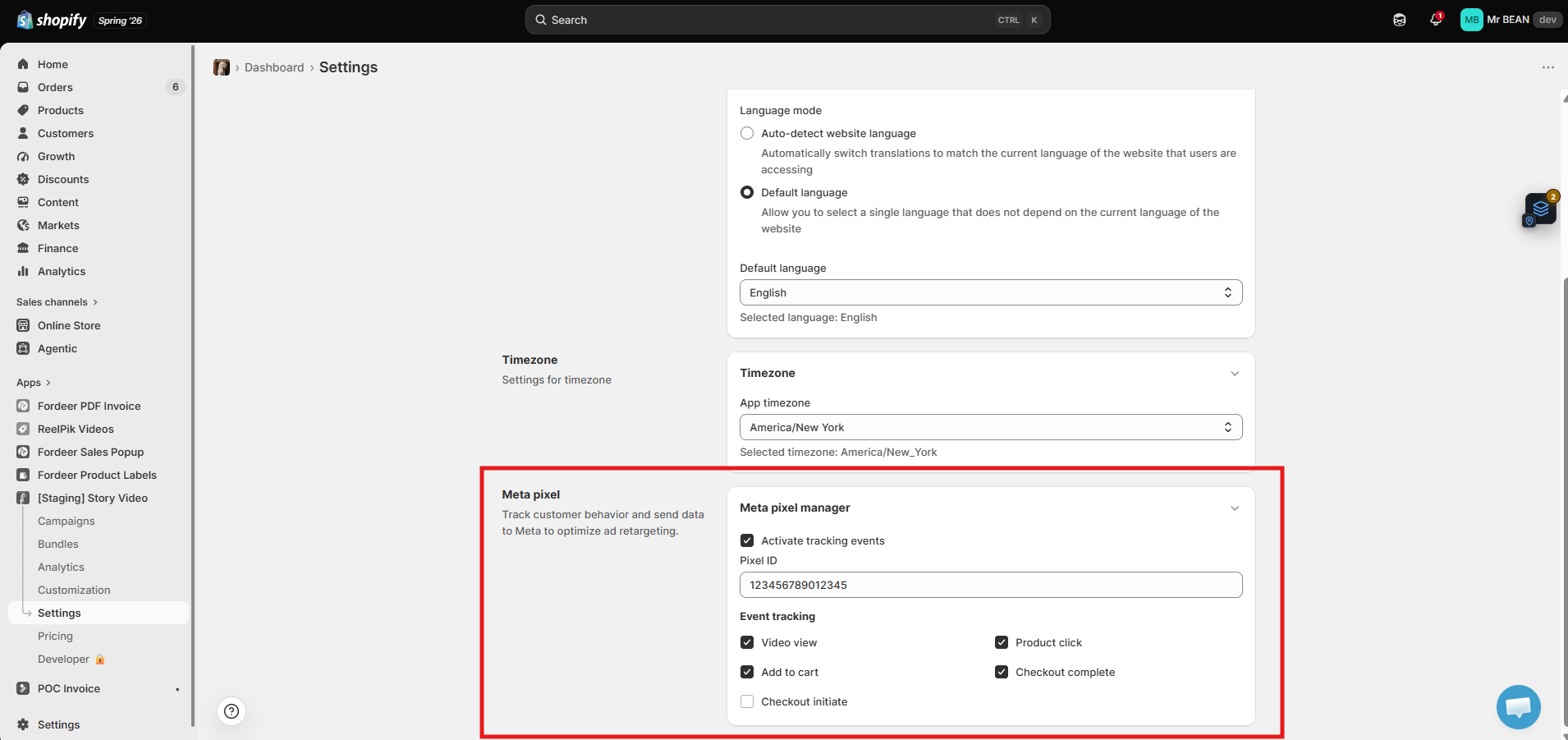This screenshot has width=1568, height=740.
Task: Click the page vertical scrollbar
Action: (1565, 501)
